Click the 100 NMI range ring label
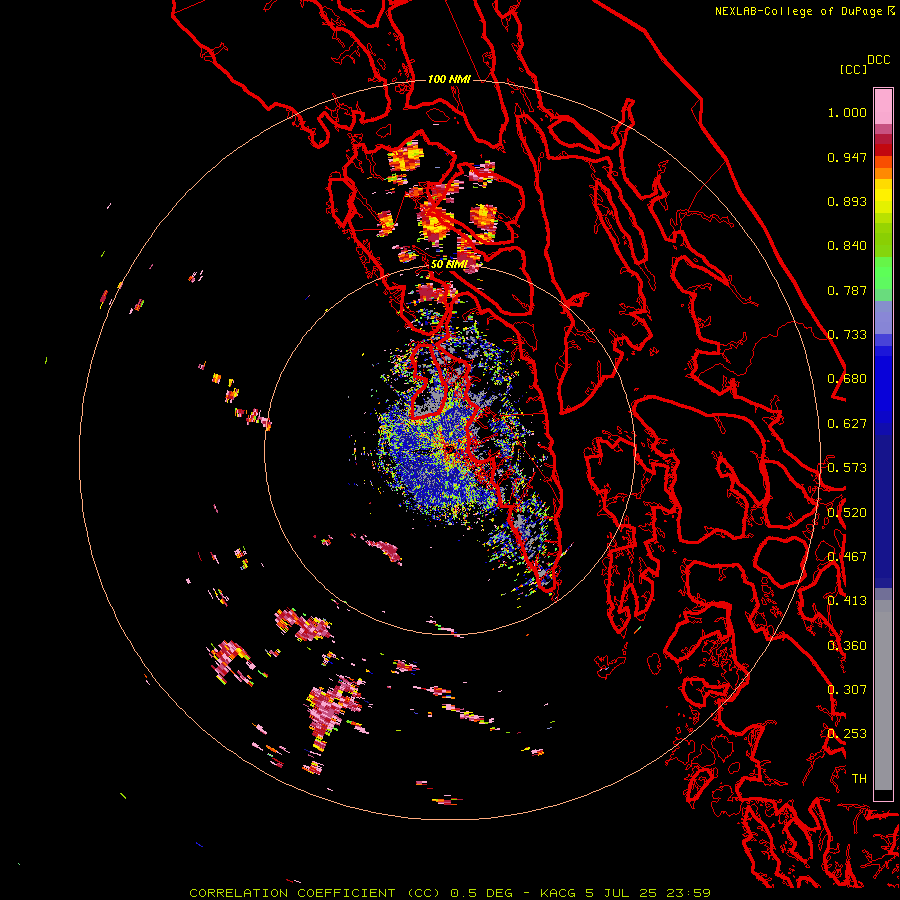The width and height of the screenshot is (900, 900). coord(449,79)
